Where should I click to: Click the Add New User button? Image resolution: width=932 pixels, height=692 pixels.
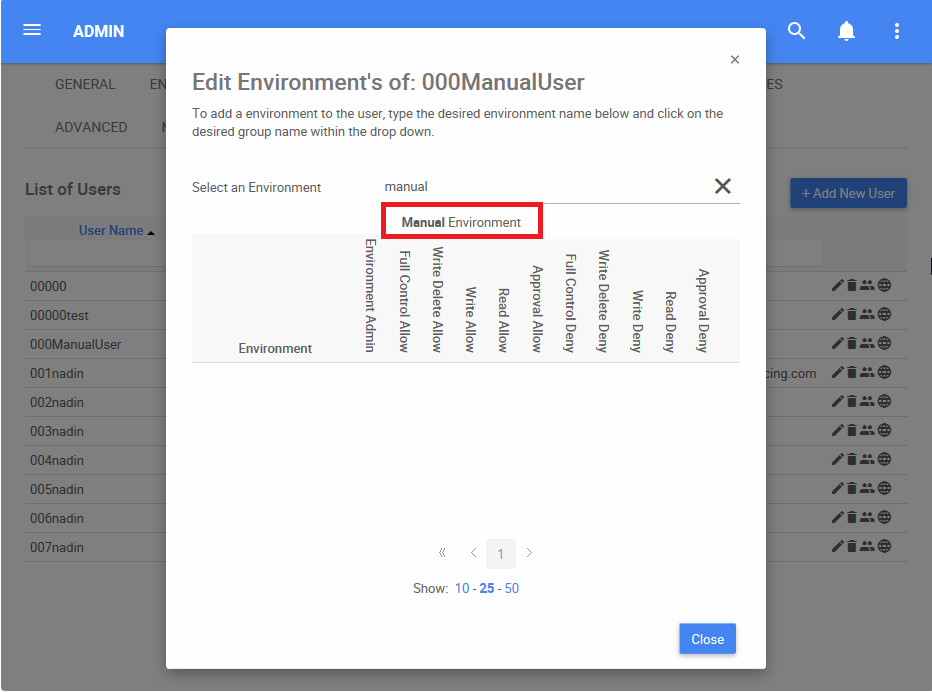pos(848,193)
